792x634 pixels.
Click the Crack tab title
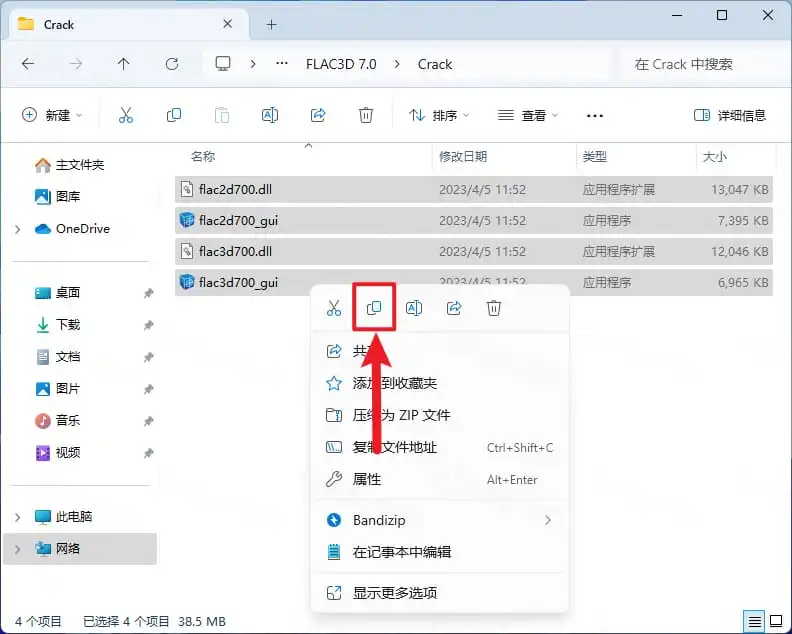coord(59,24)
